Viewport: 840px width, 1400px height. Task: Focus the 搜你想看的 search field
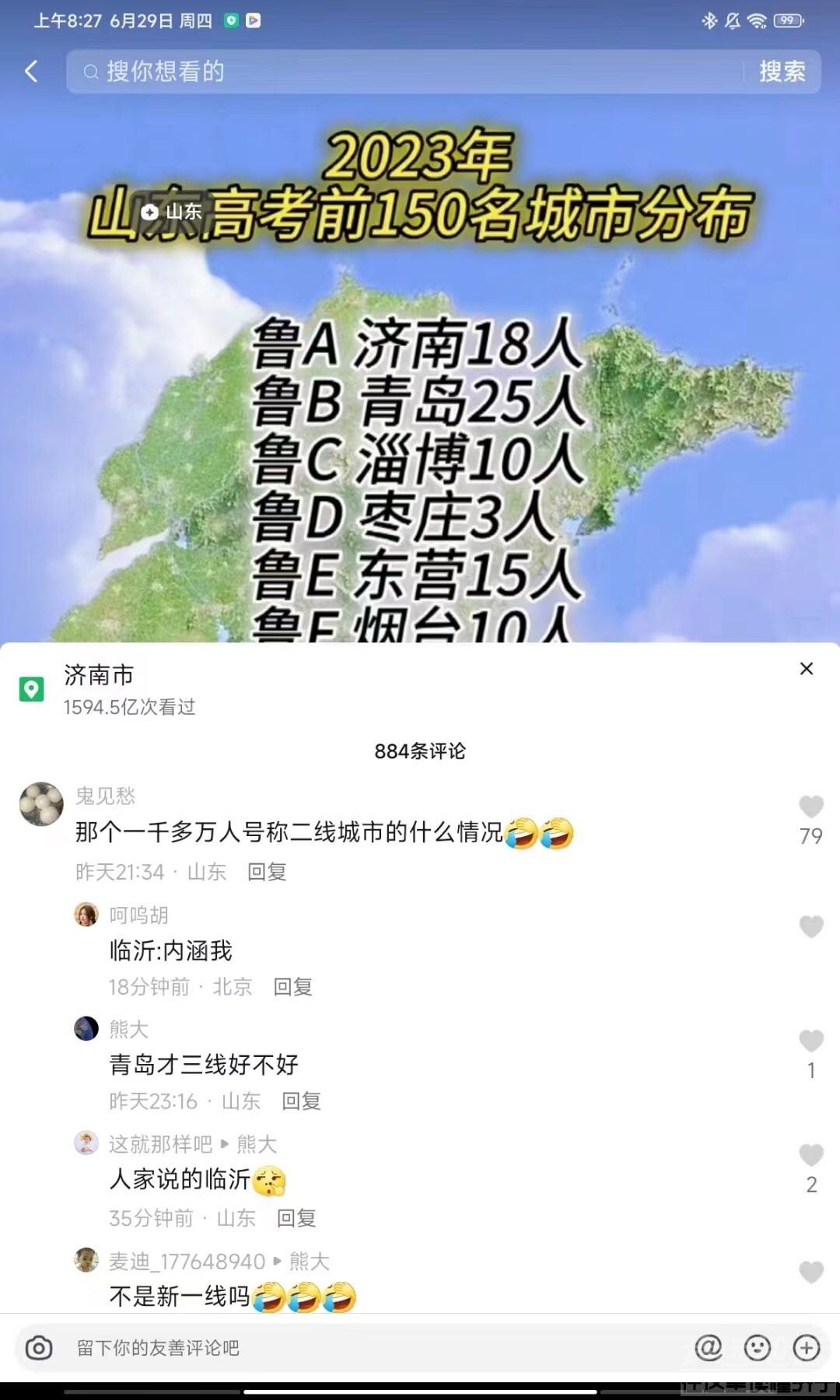[404, 72]
